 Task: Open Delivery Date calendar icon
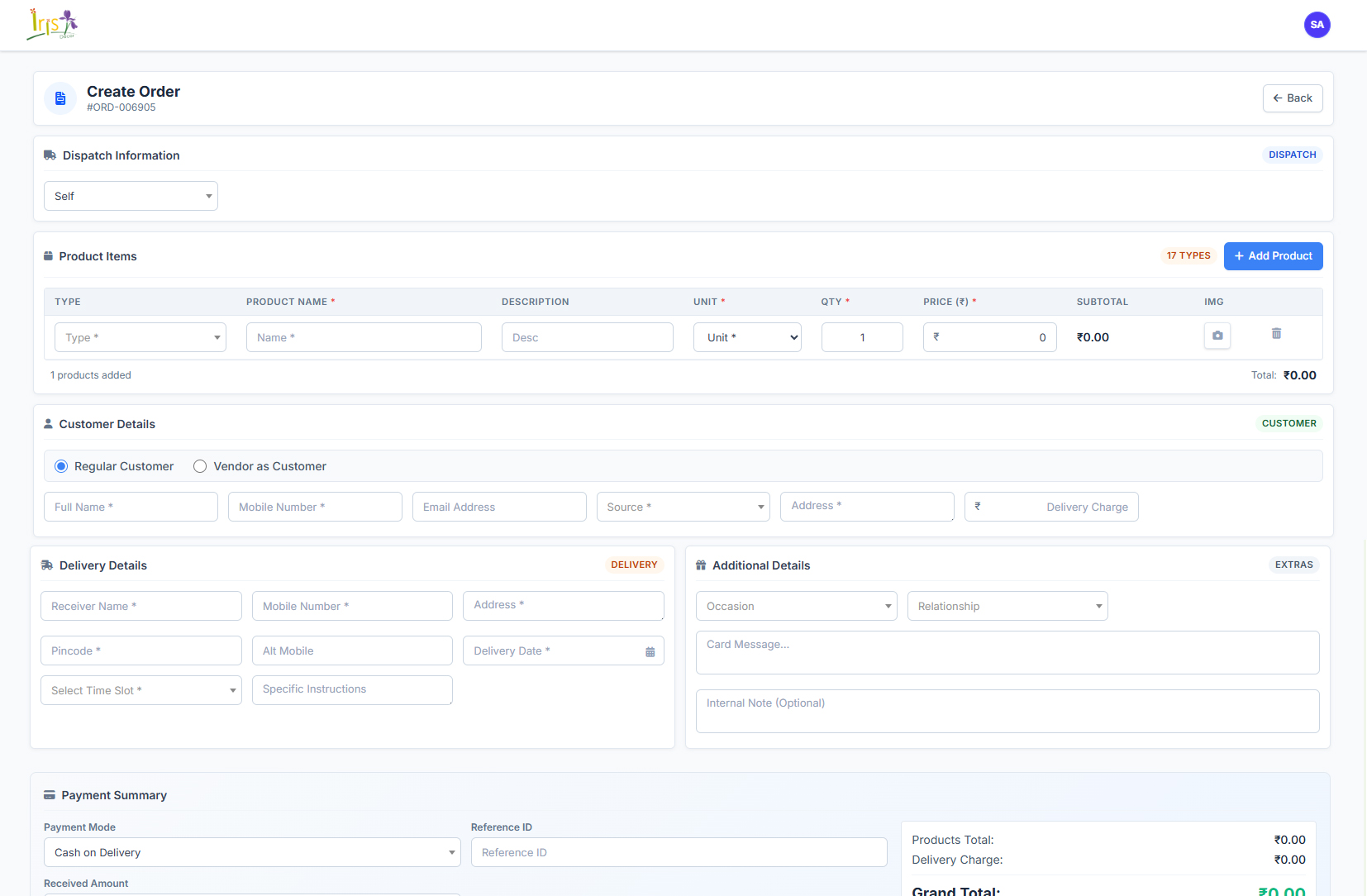[650, 652]
